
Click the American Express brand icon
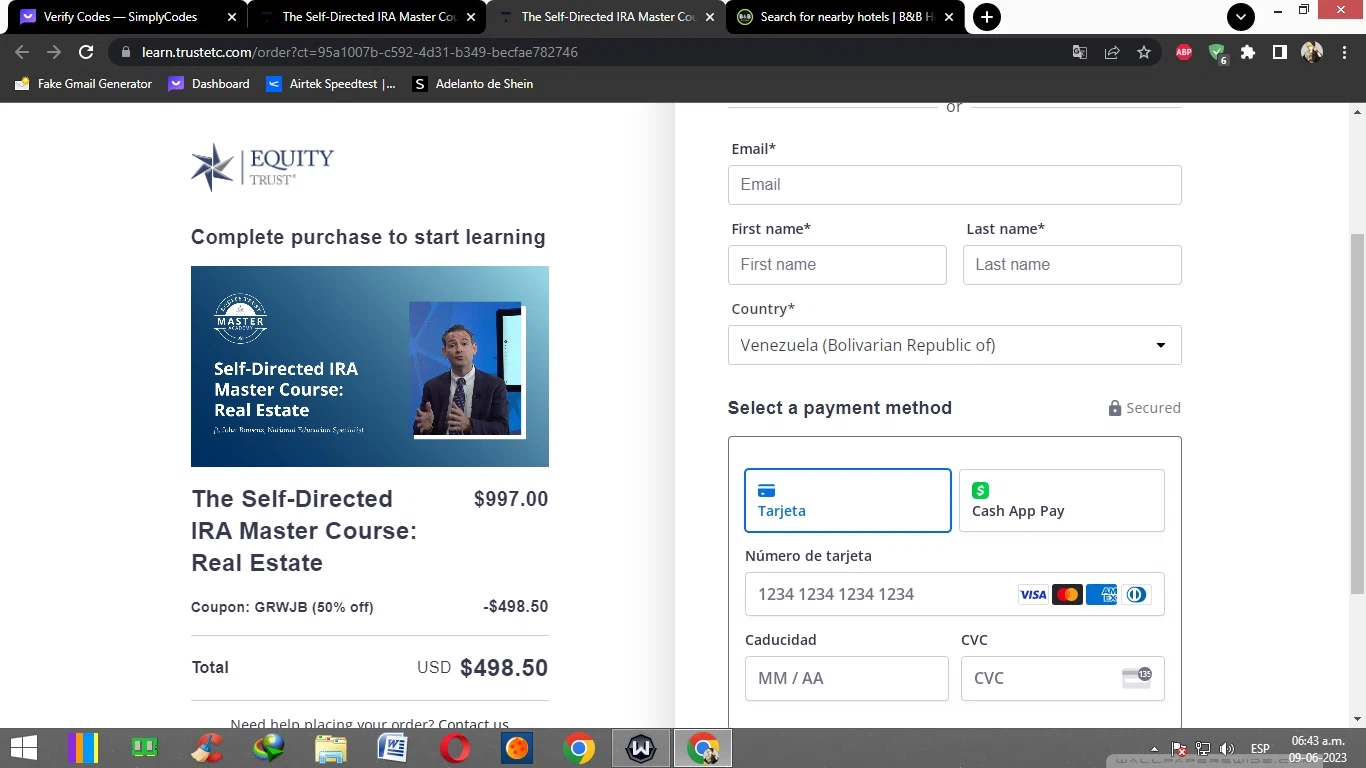(1101, 595)
